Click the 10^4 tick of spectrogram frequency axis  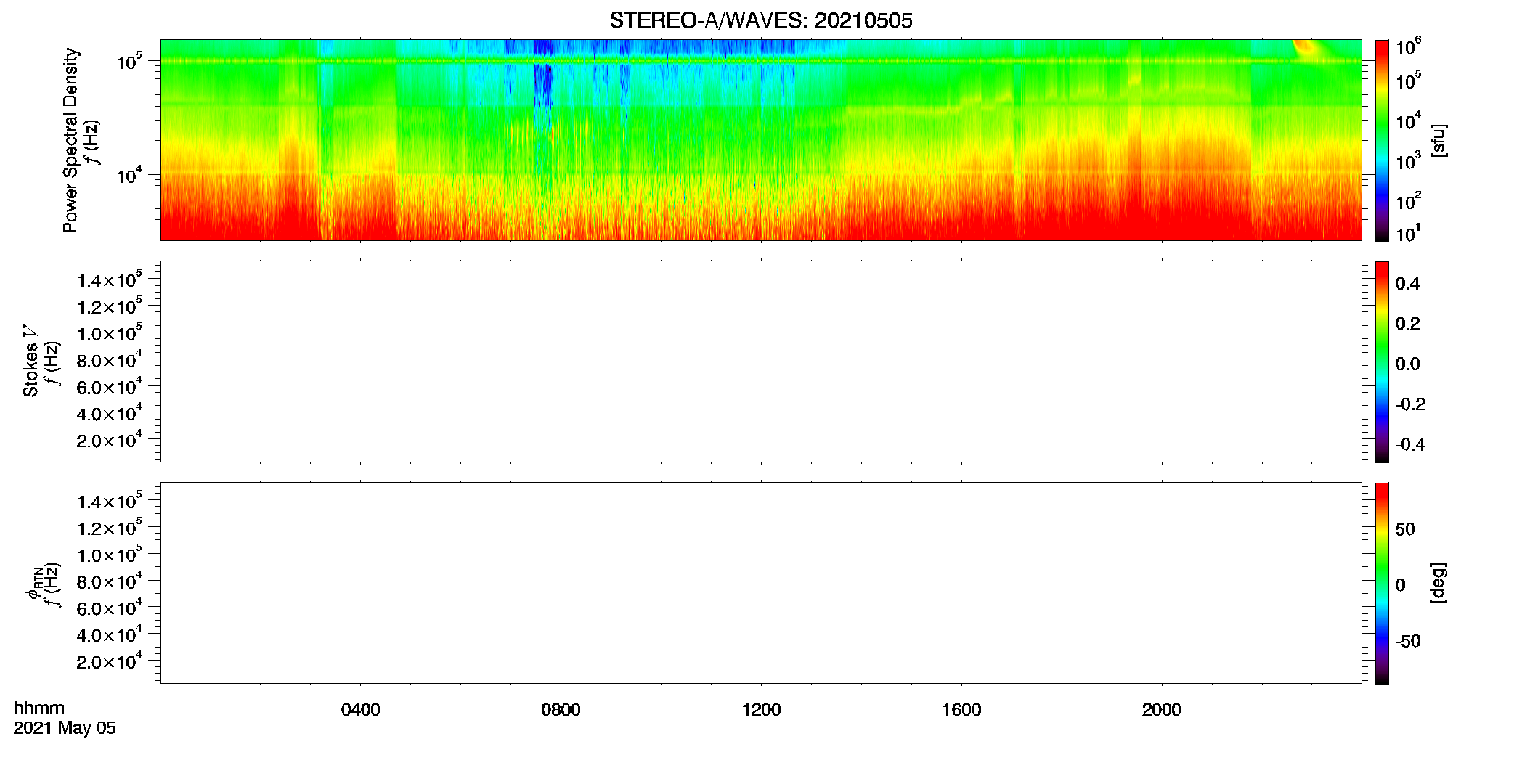(129, 175)
